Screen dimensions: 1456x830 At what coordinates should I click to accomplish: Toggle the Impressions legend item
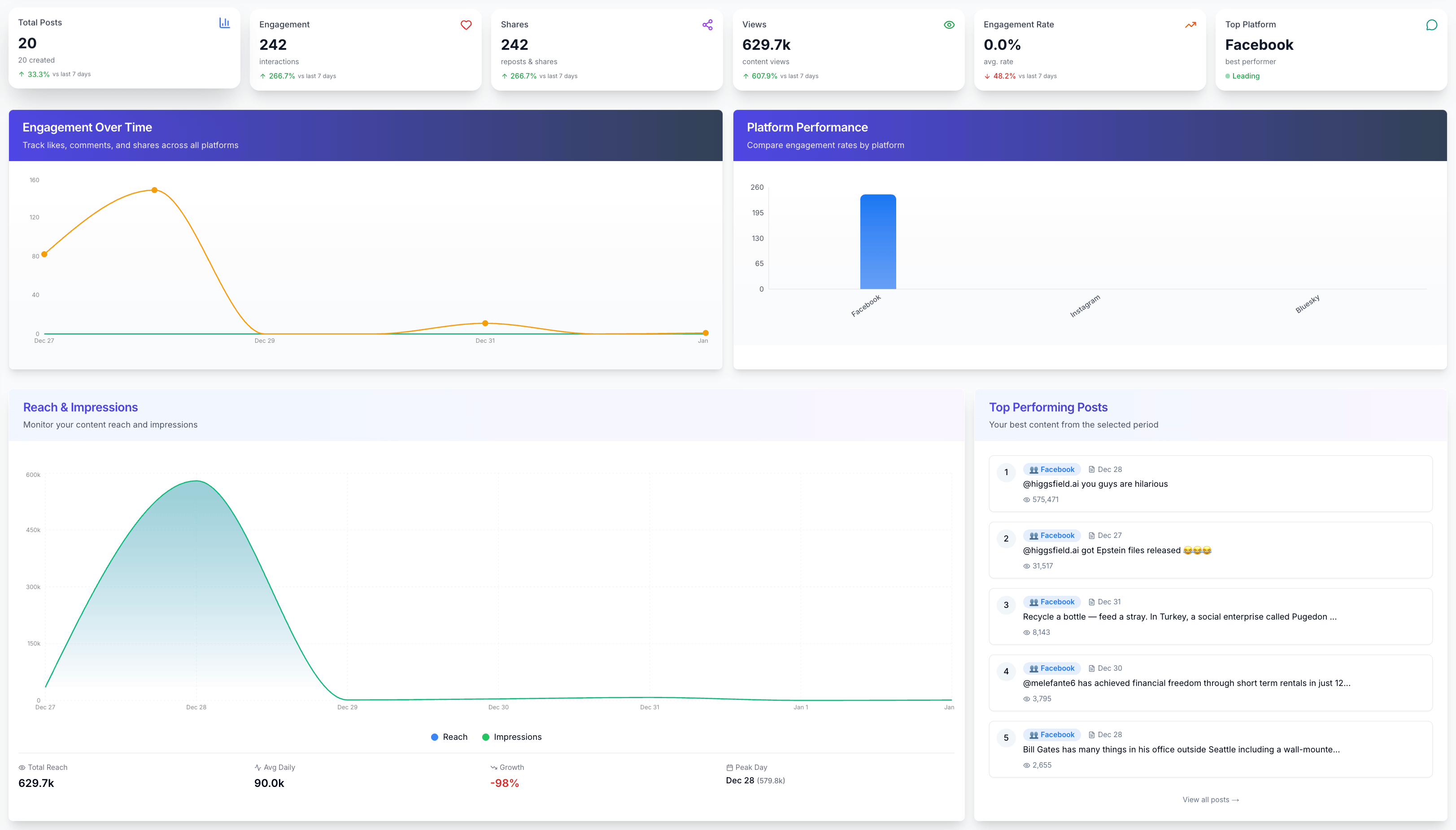click(x=512, y=737)
